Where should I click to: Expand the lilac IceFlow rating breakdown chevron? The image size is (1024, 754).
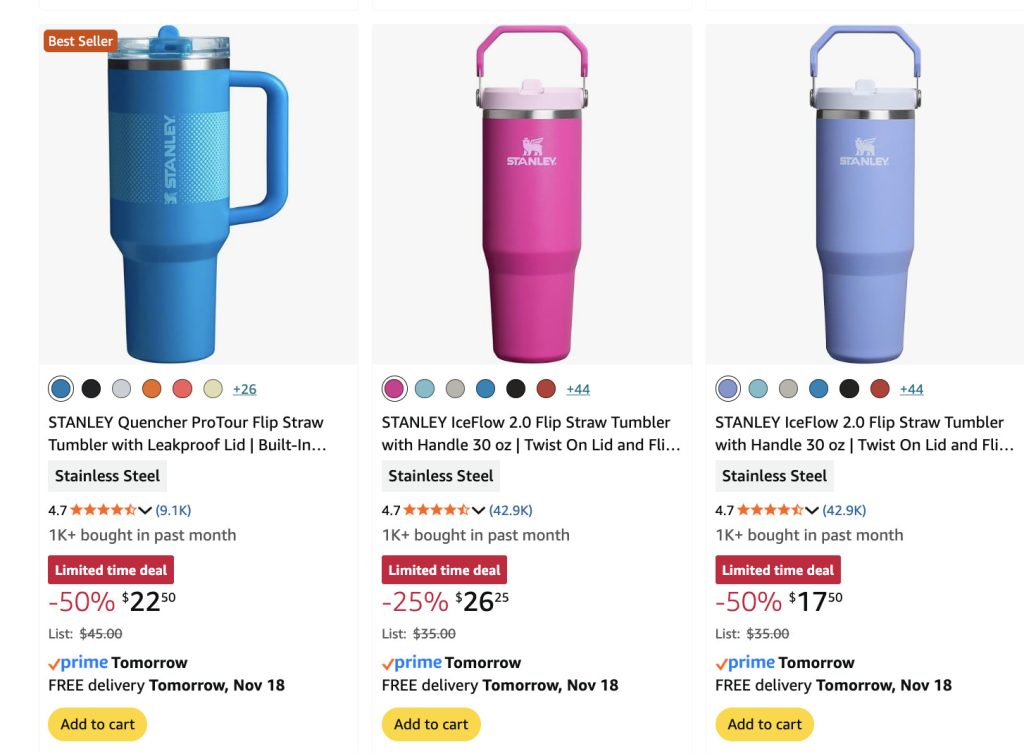tap(812, 510)
